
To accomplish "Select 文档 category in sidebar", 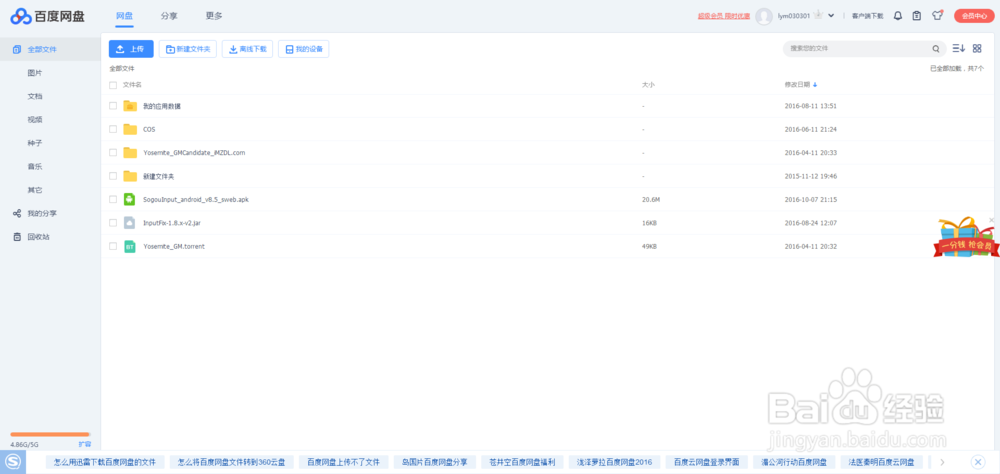I will coord(35,96).
